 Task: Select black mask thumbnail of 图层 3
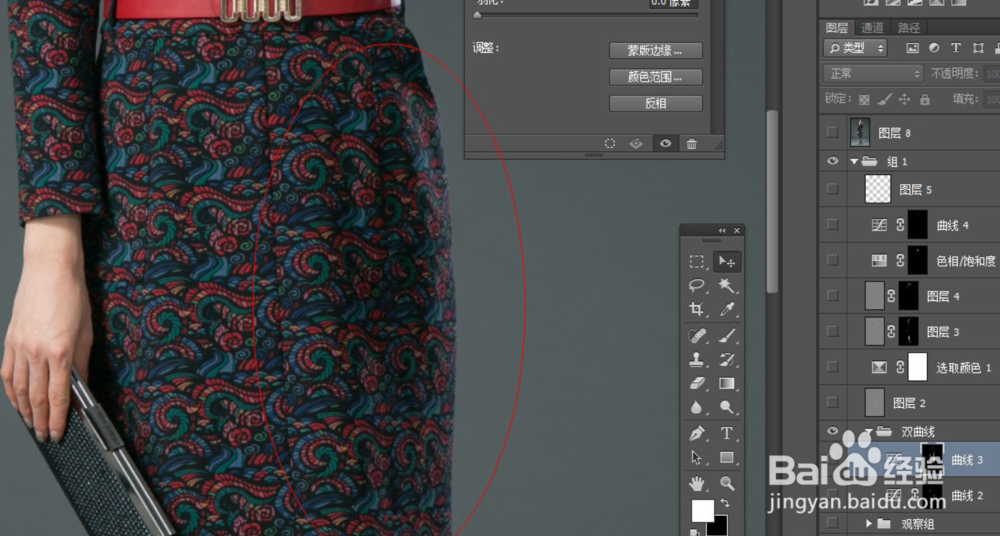[x=909, y=331]
